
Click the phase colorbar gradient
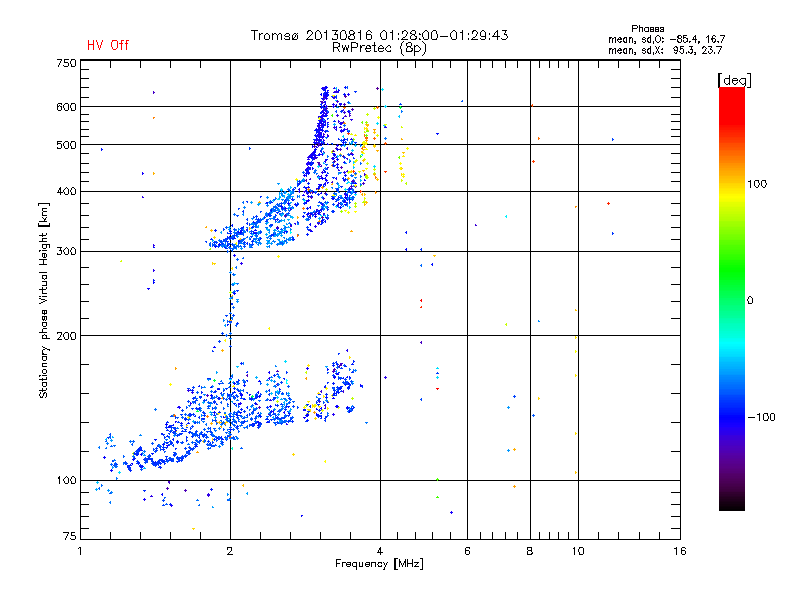point(732,298)
